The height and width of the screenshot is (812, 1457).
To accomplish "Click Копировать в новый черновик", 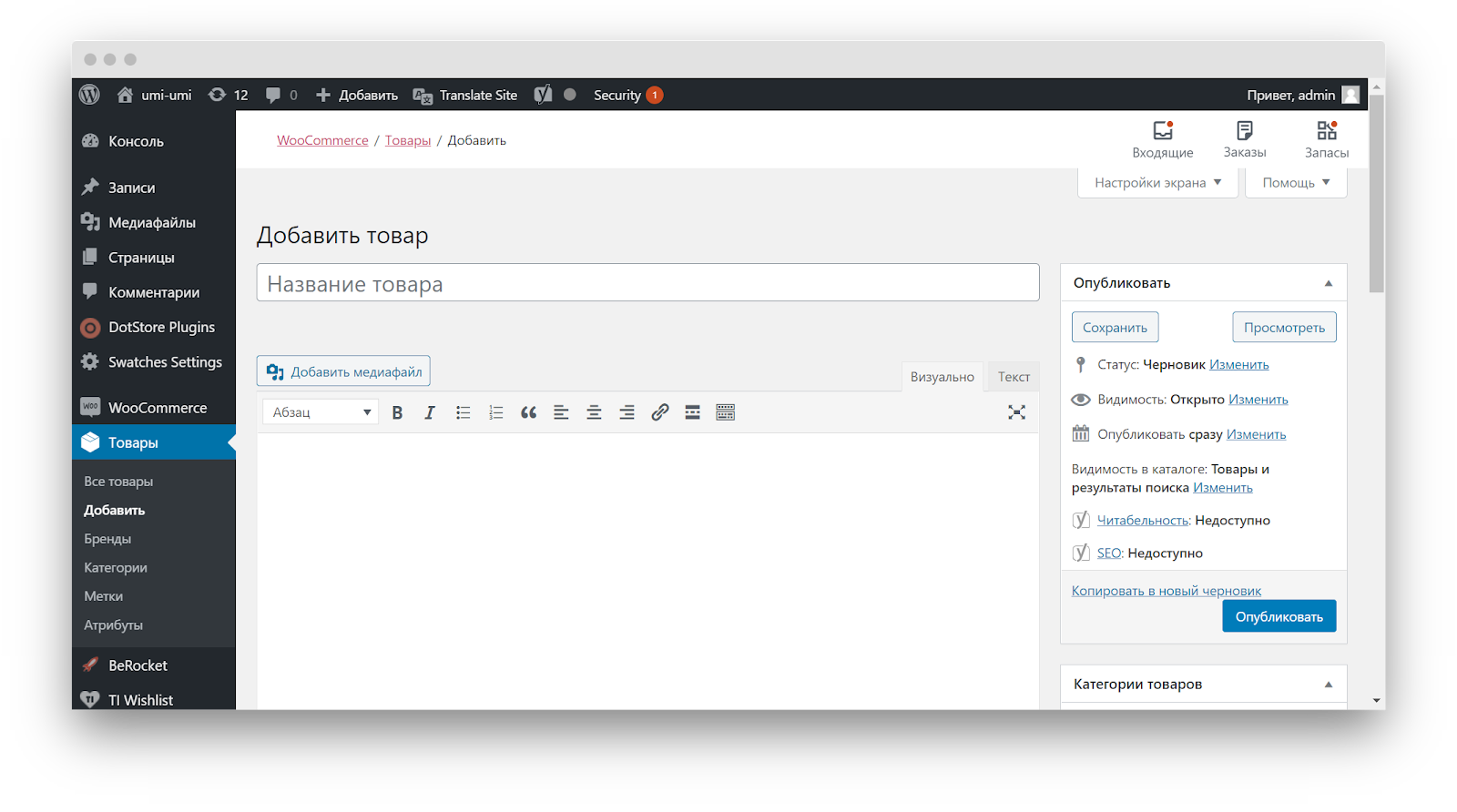I will click(x=1166, y=591).
